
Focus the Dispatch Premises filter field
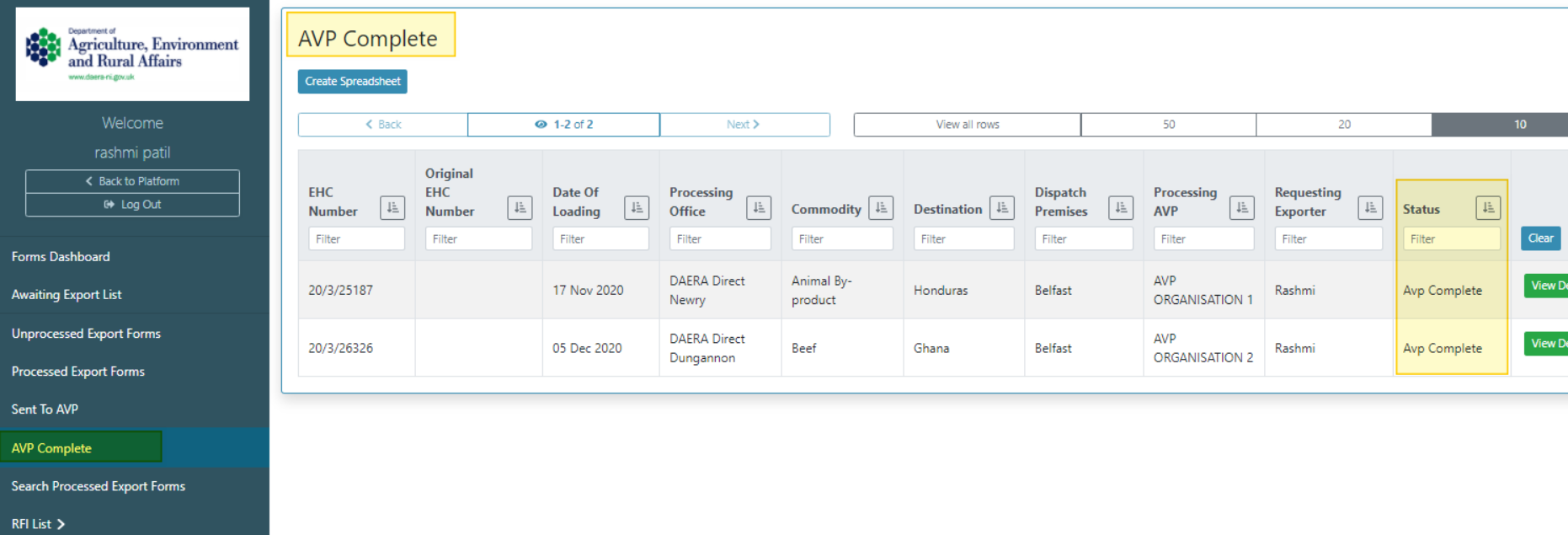pyautogui.click(x=1084, y=239)
